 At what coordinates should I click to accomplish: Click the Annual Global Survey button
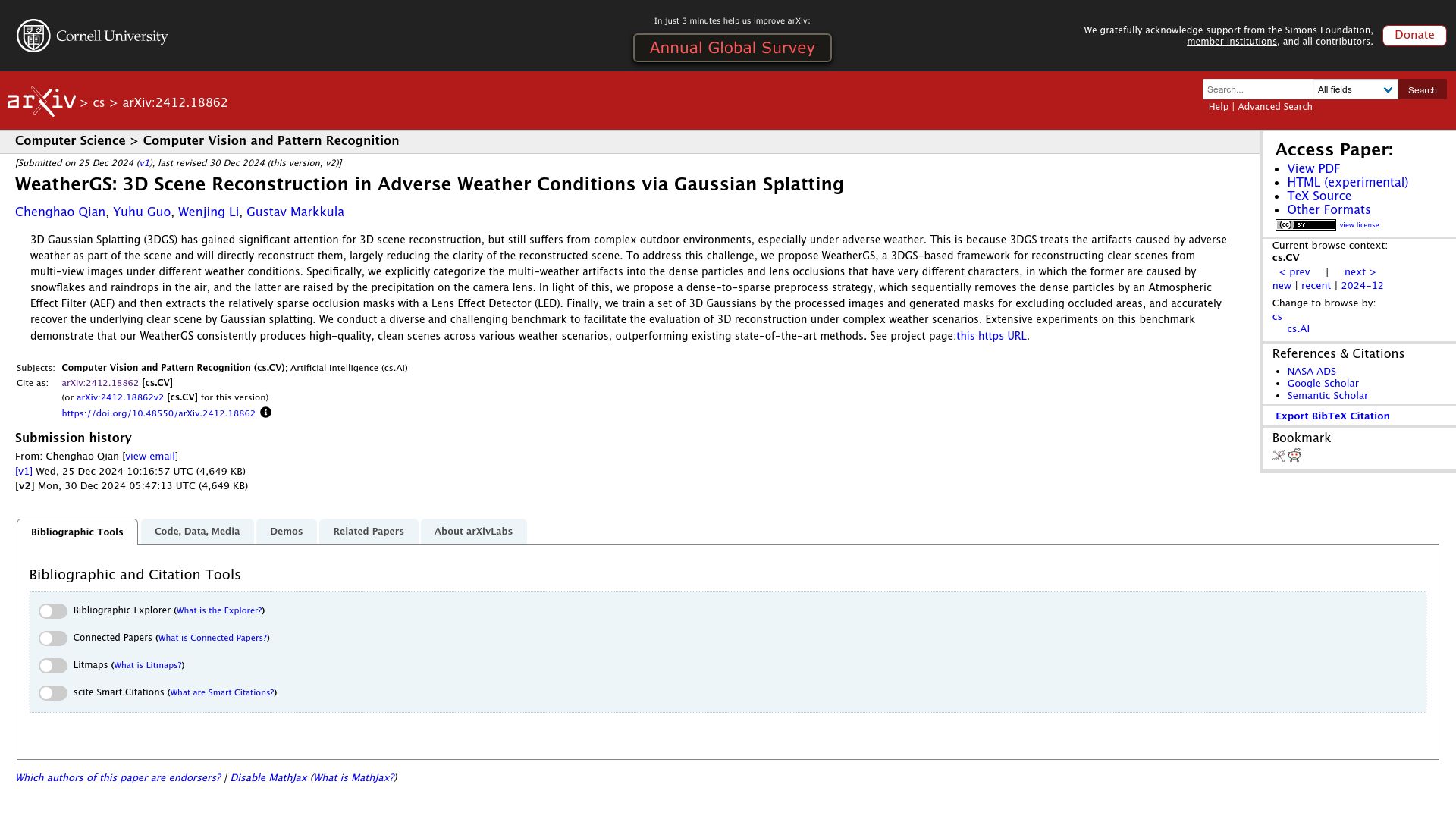click(732, 48)
